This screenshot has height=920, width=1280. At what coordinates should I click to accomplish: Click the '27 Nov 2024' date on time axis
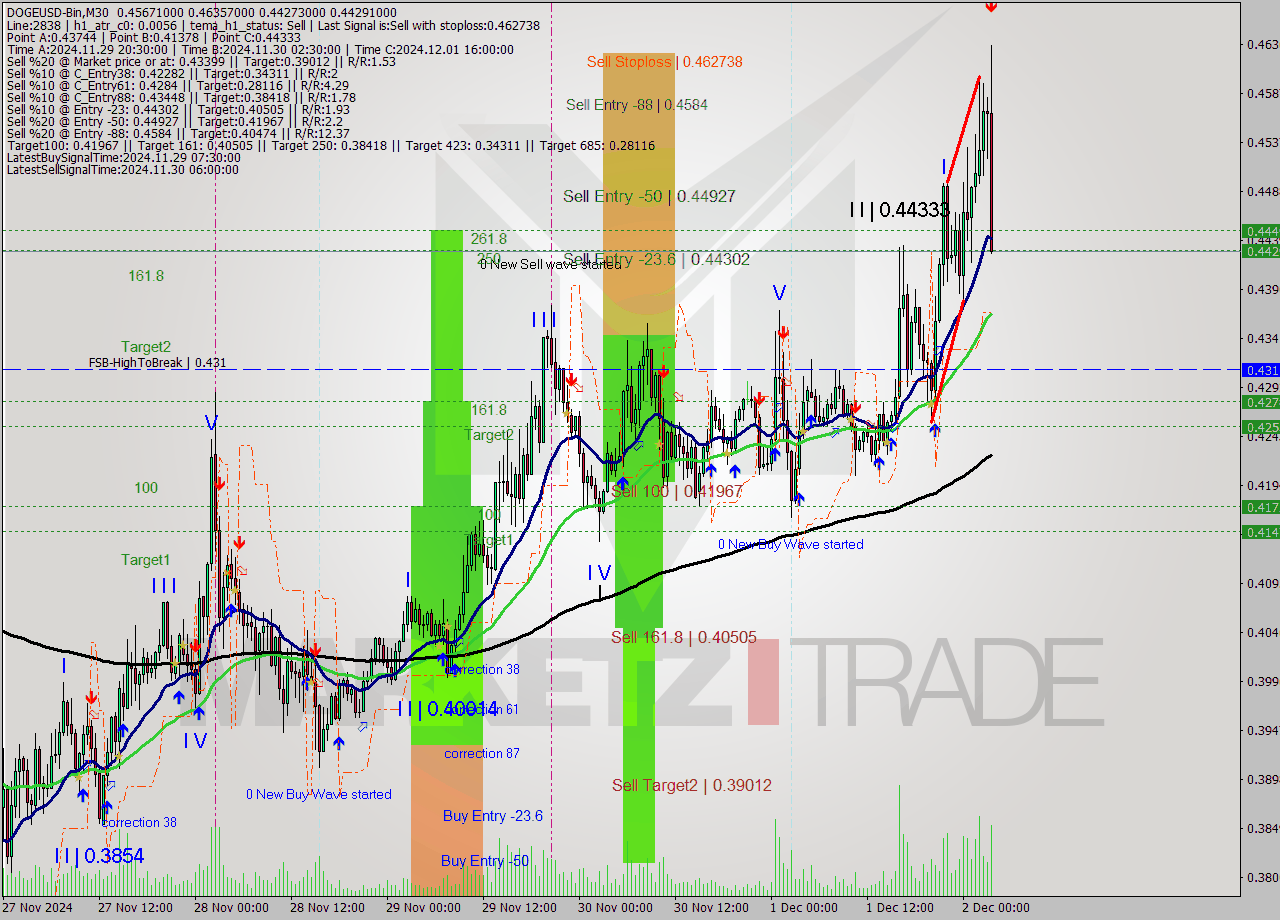(36, 908)
